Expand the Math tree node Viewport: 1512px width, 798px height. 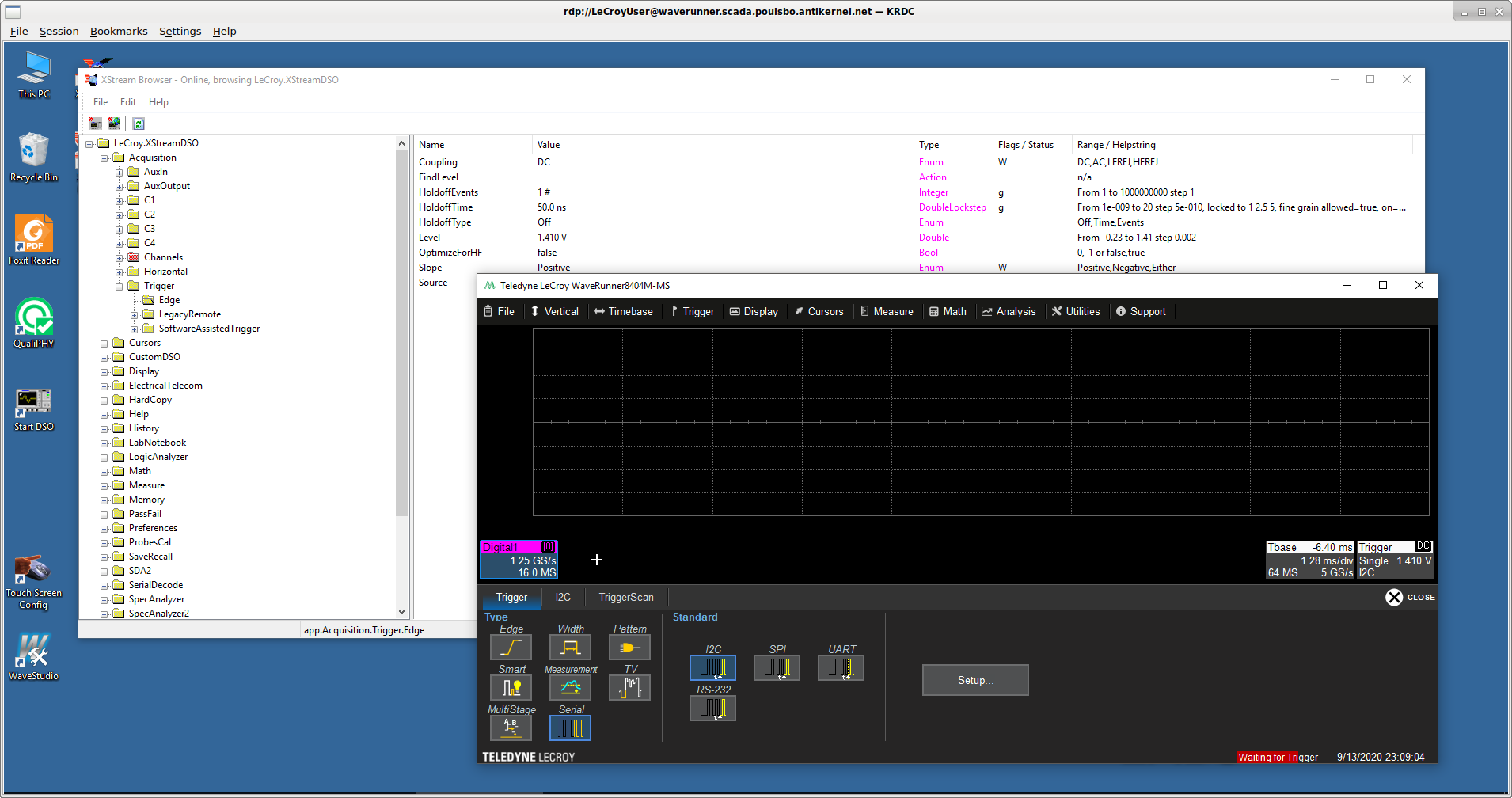(104, 472)
